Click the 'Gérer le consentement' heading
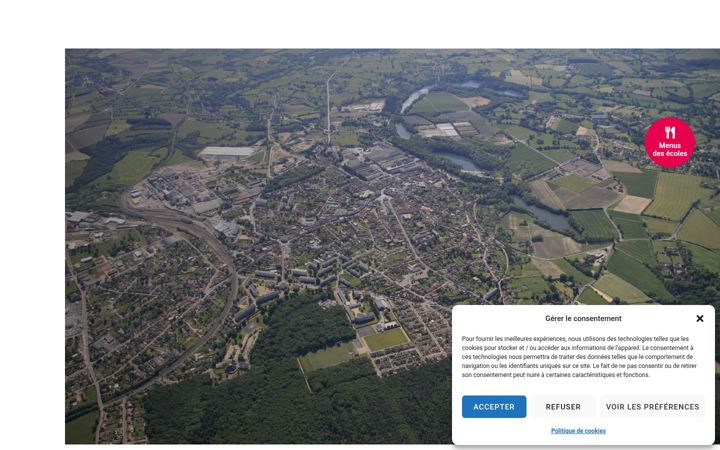Screen dimensions: 720x450 583,318
